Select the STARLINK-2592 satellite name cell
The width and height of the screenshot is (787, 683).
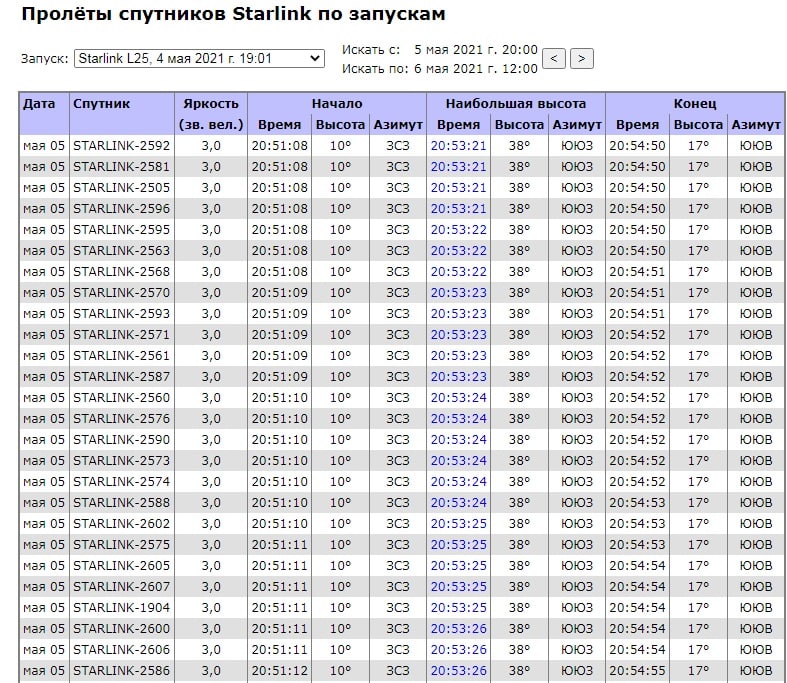[x=121, y=146]
